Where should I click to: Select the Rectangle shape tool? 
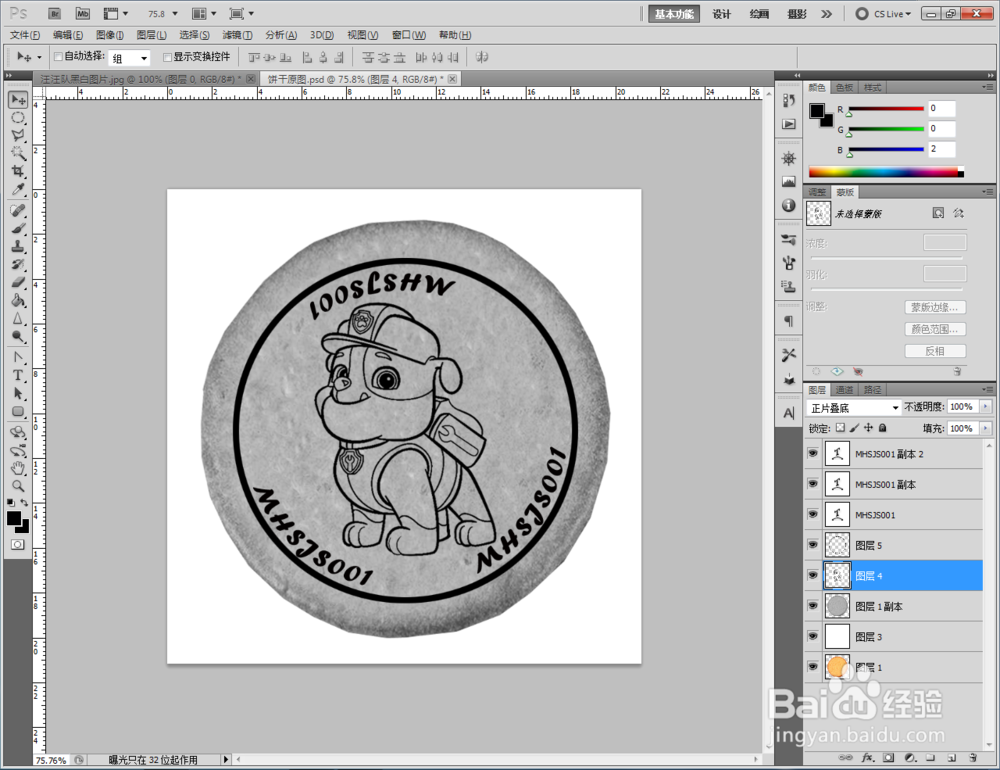click(18, 411)
